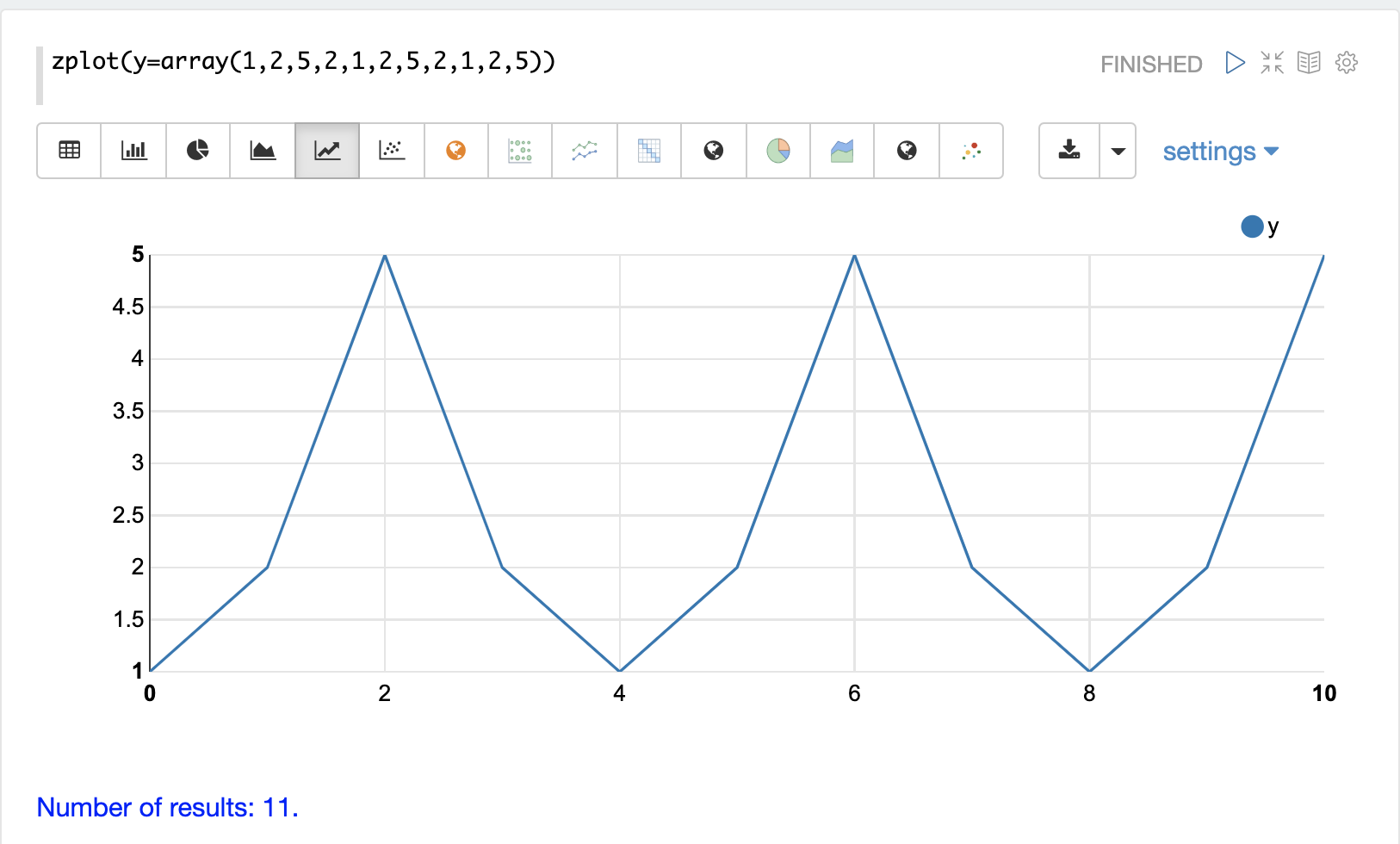Viewport: 1400px width, 844px height.
Task: Switch to the table view
Action: click(69, 151)
